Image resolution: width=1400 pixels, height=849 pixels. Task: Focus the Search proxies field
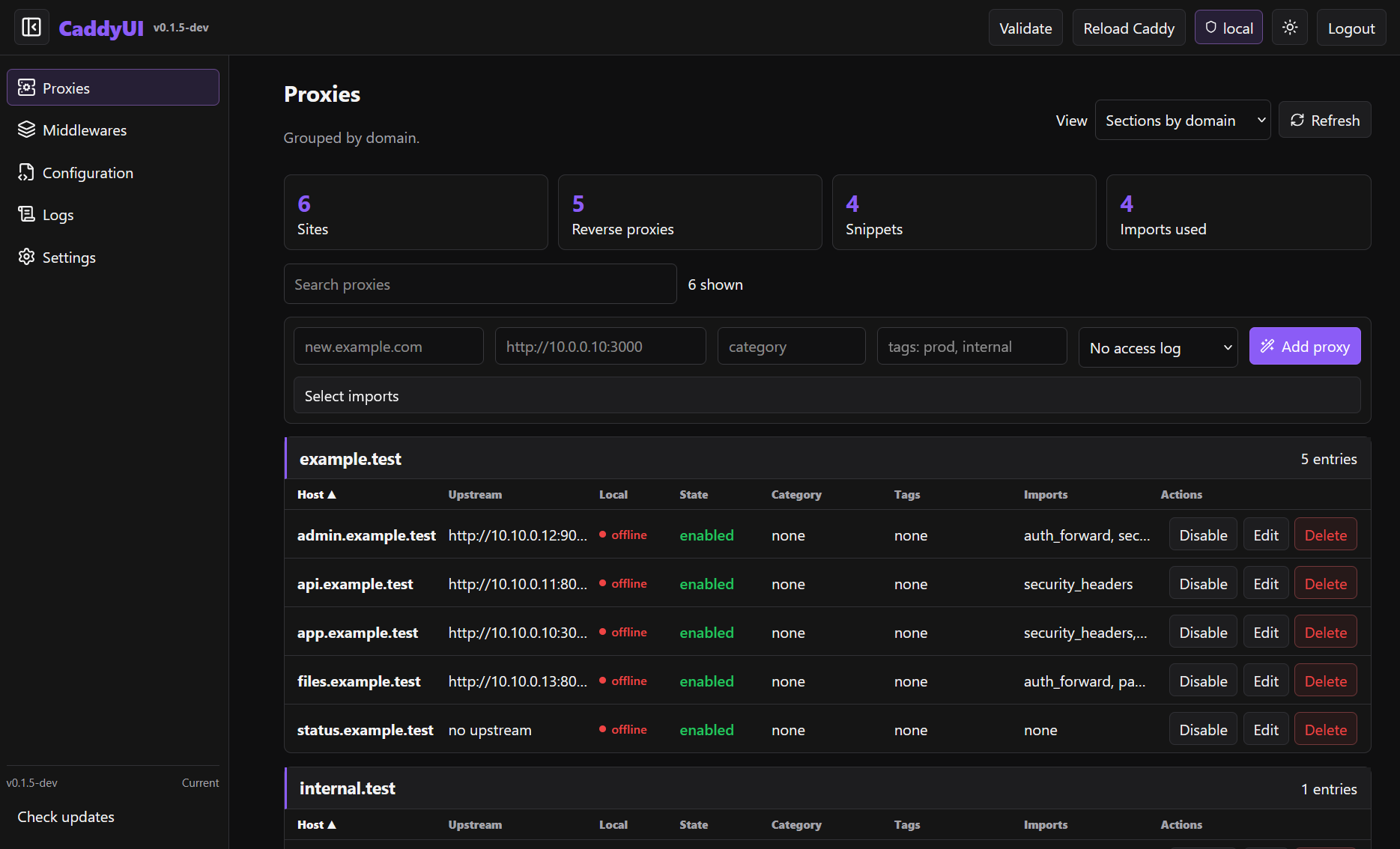[x=480, y=284]
